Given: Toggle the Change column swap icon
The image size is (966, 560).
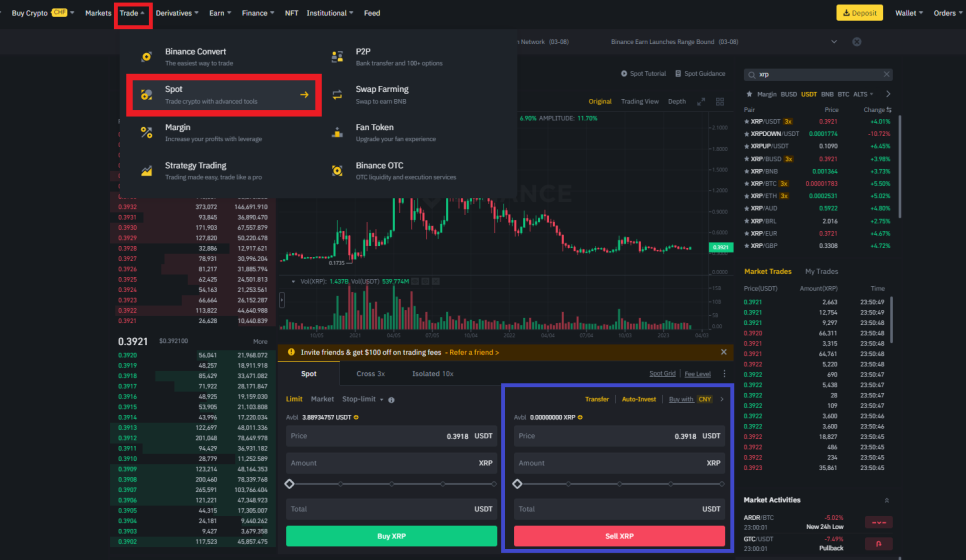Looking at the screenshot, I should click(889, 110).
